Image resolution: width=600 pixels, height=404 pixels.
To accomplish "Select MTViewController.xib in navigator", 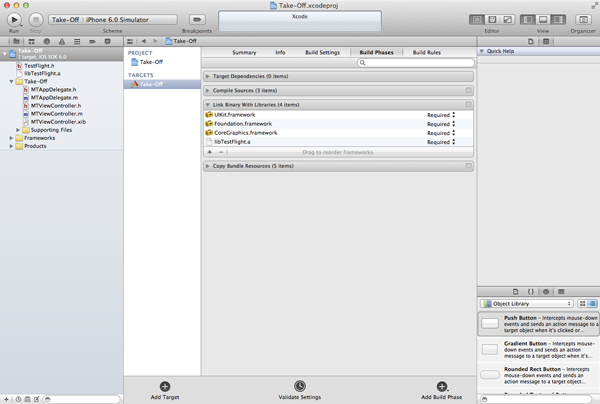I will click(x=58, y=122).
